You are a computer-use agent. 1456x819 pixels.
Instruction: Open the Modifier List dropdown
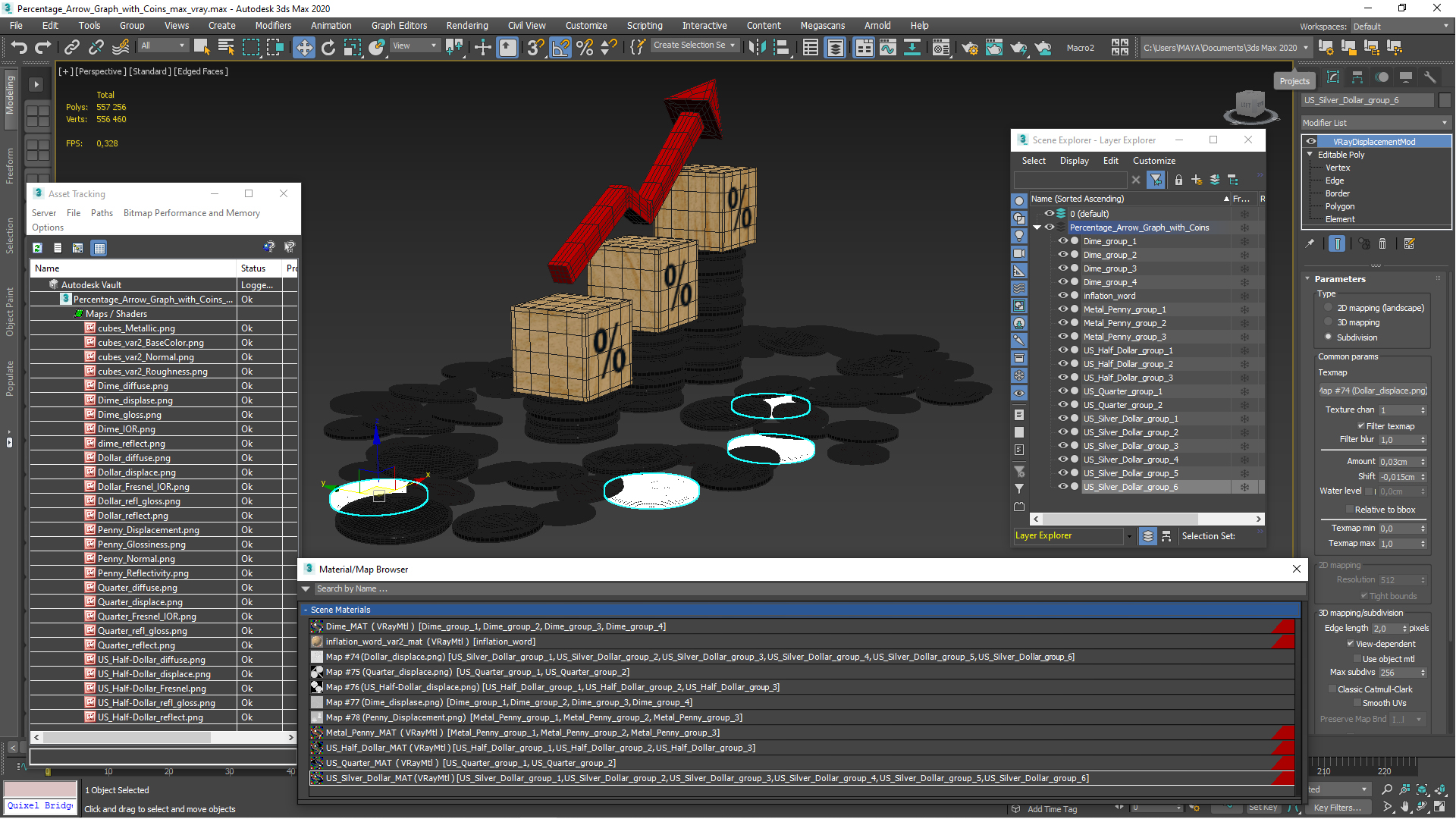coord(1375,123)
